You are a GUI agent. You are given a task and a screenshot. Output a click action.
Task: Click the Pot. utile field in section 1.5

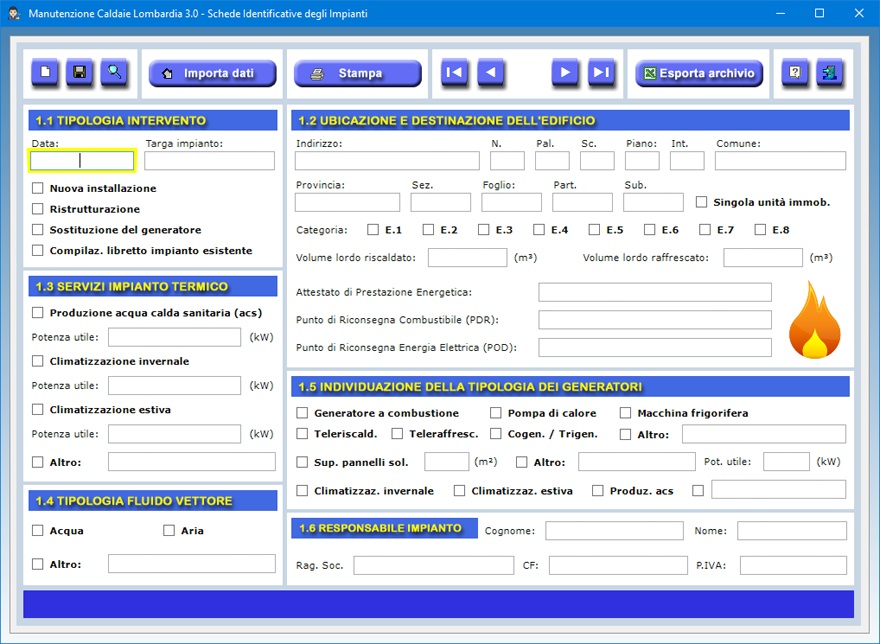click(786, 462)
